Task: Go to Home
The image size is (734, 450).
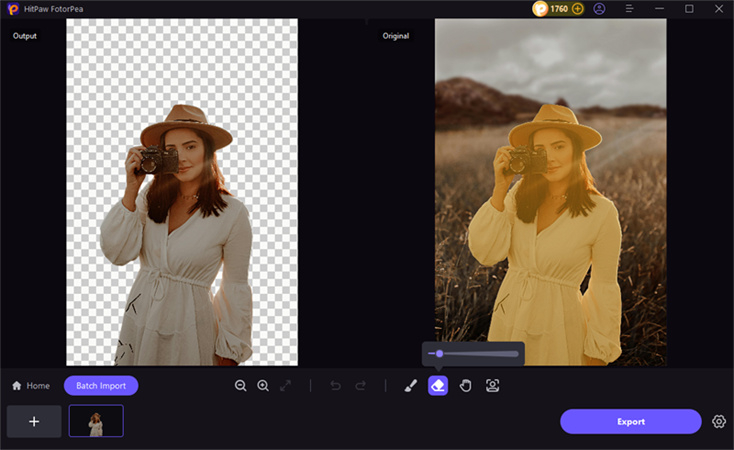Action: [x=31, y=386]
